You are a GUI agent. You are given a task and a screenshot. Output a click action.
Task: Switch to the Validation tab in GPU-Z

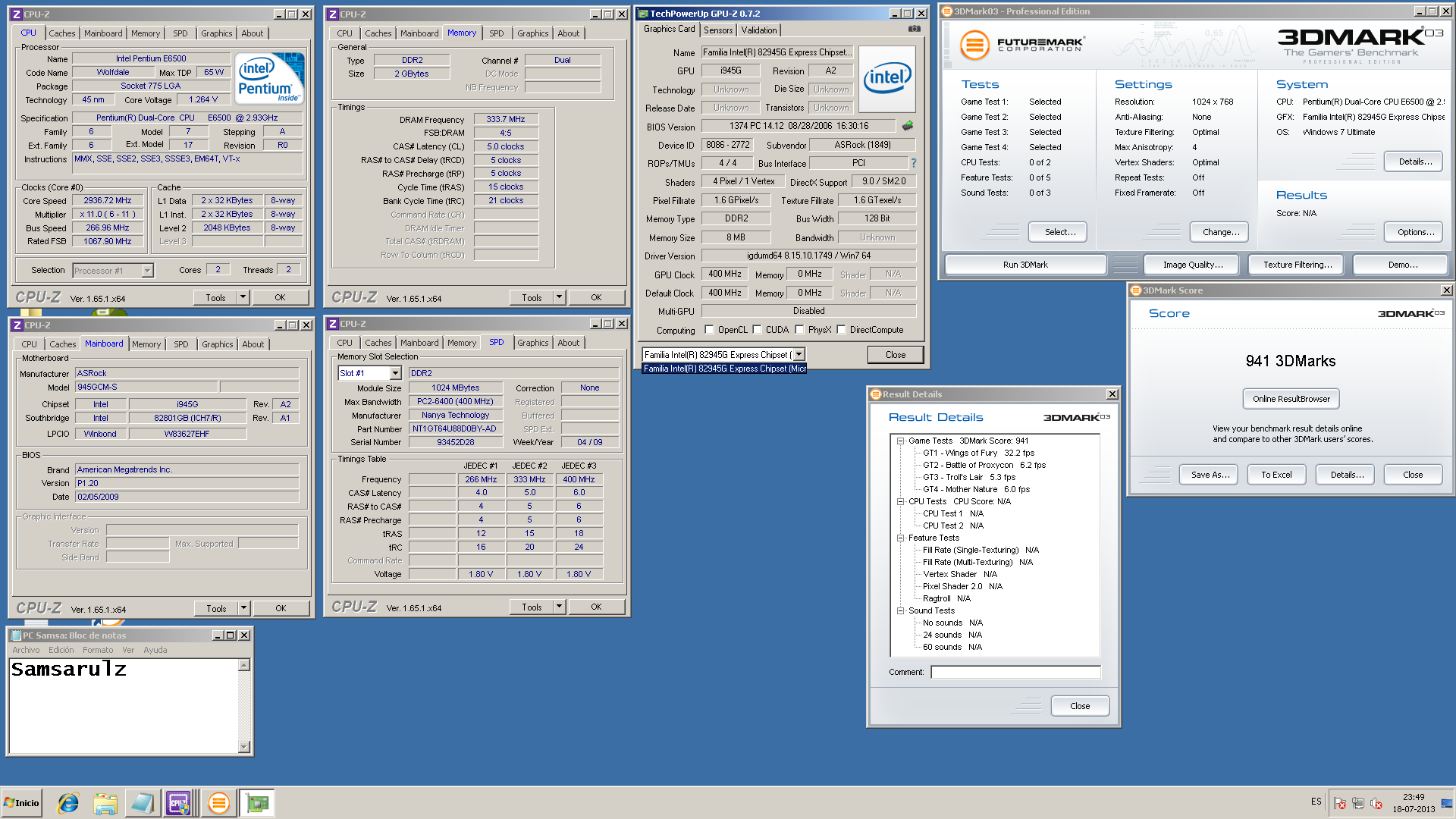[x=758, y=30]
